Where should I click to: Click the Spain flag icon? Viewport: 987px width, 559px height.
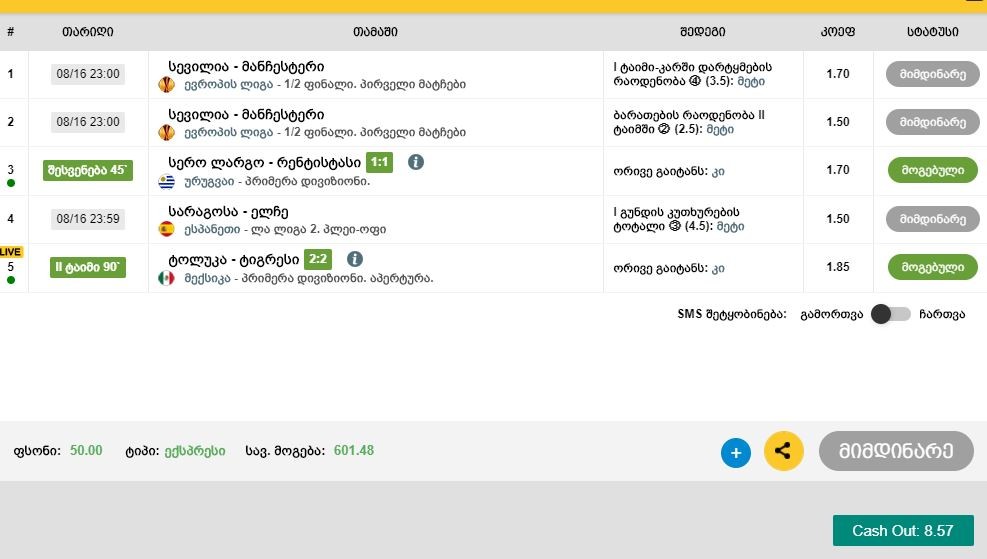(x=166, y=229)
